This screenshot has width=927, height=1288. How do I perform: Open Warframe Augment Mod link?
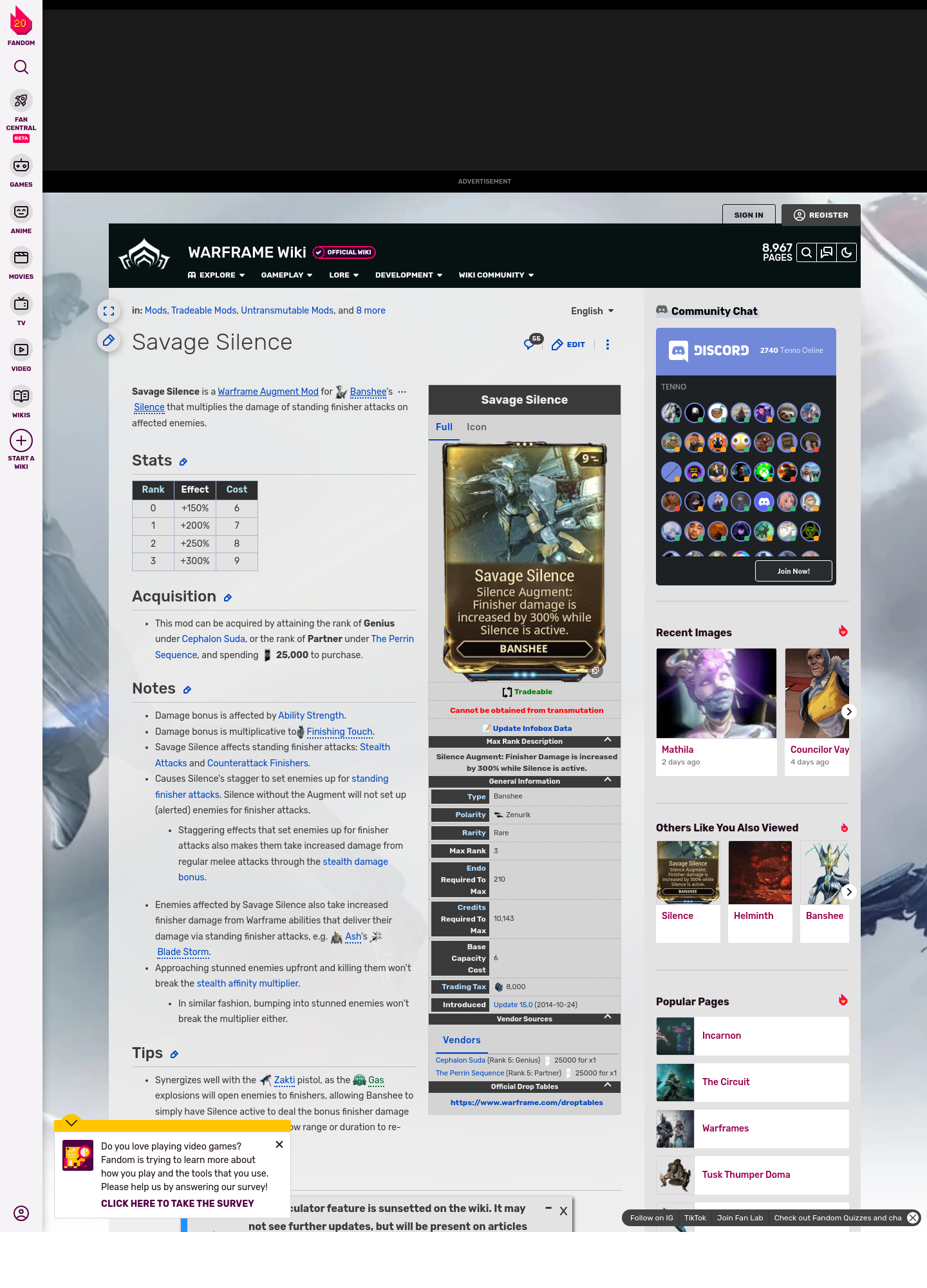point(268,392)
